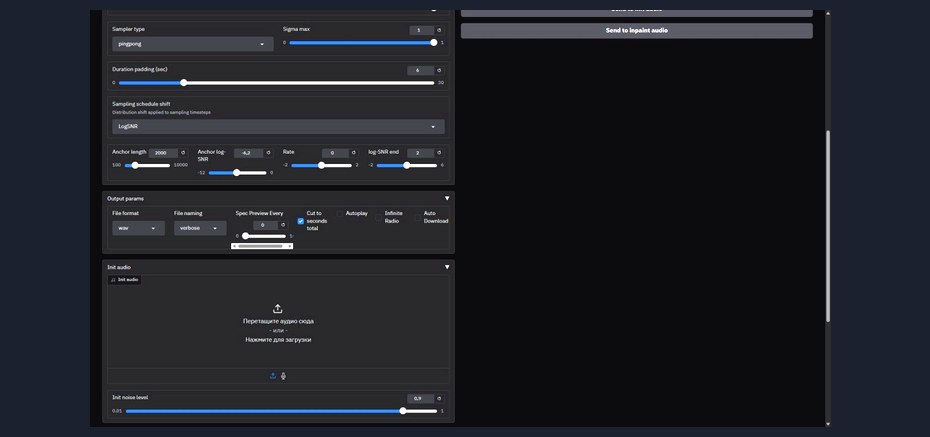930x437 pixels.
Task: Click the upload arrow icon in the drop zone
Action: [278, 309]
